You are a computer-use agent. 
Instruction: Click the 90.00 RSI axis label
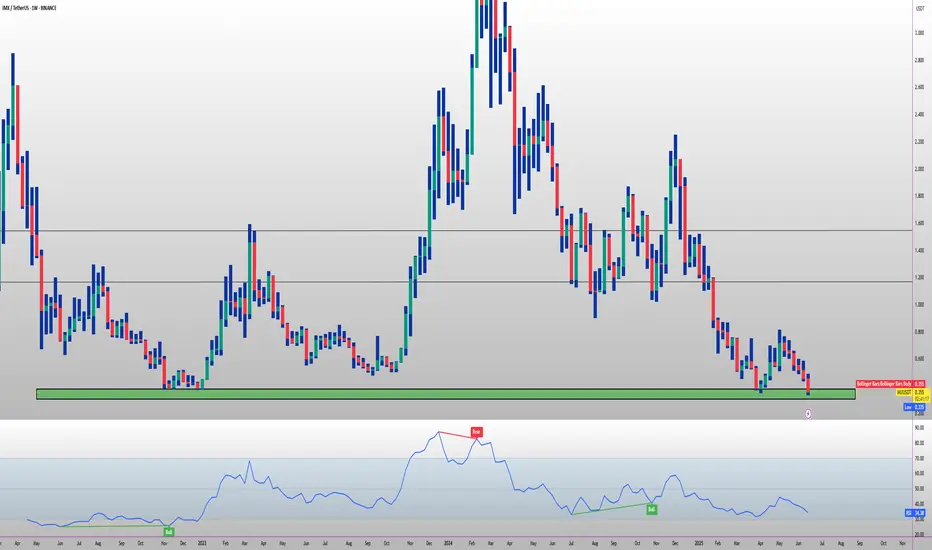click(x=920, y=428)
